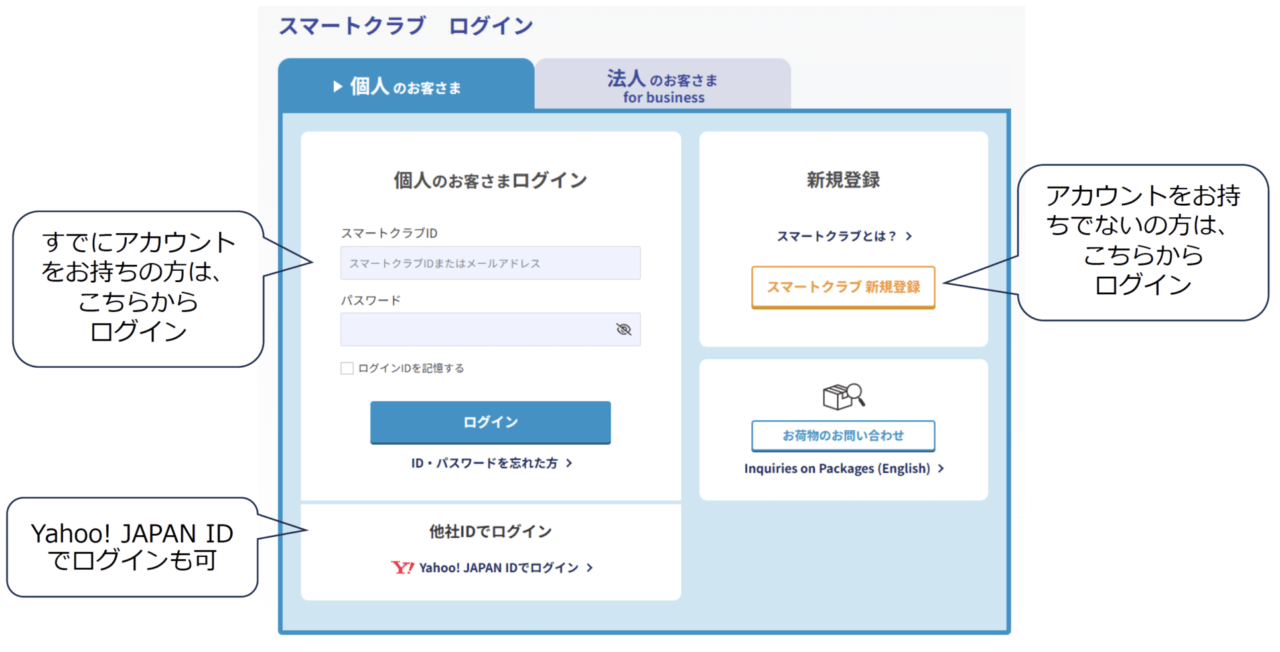
Task: Focus the スマートクラブID input field
Action: pos(490,263)
